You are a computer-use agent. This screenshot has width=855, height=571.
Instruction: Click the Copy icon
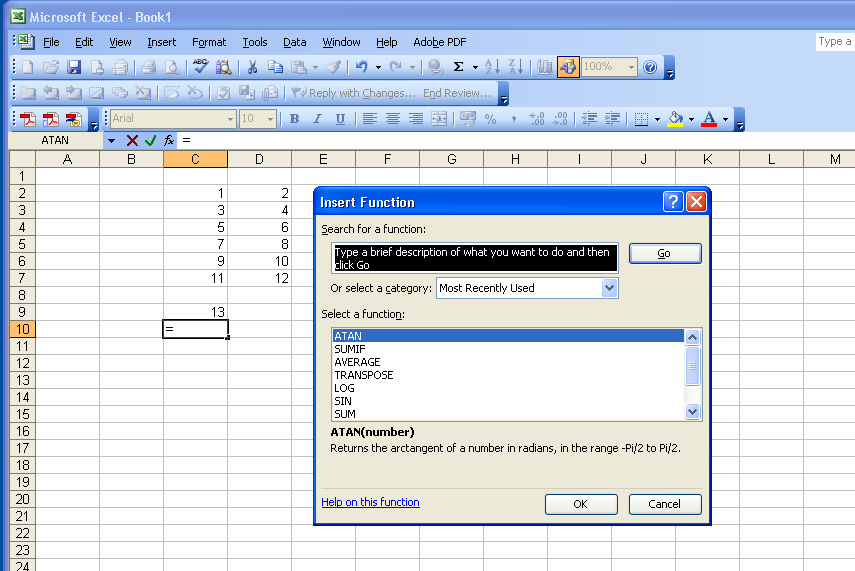[x=275, y=67]
